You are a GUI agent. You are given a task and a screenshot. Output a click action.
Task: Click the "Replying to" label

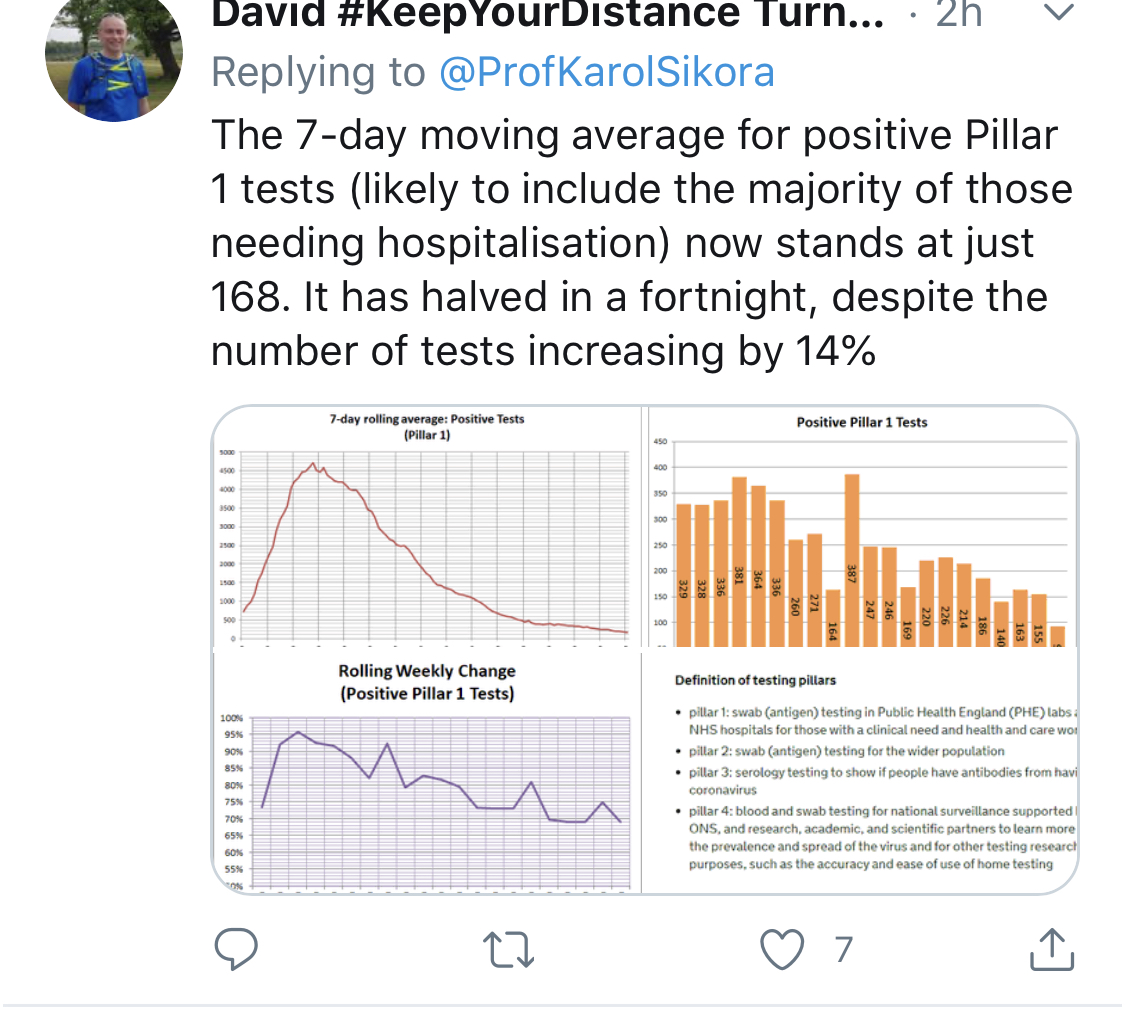(319, 73)
